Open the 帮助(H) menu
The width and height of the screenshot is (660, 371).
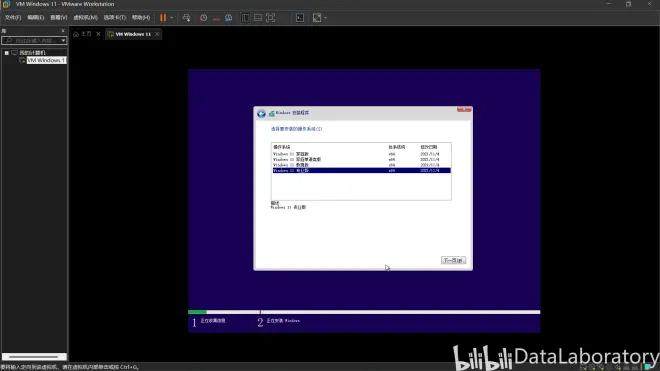[141, 18]
